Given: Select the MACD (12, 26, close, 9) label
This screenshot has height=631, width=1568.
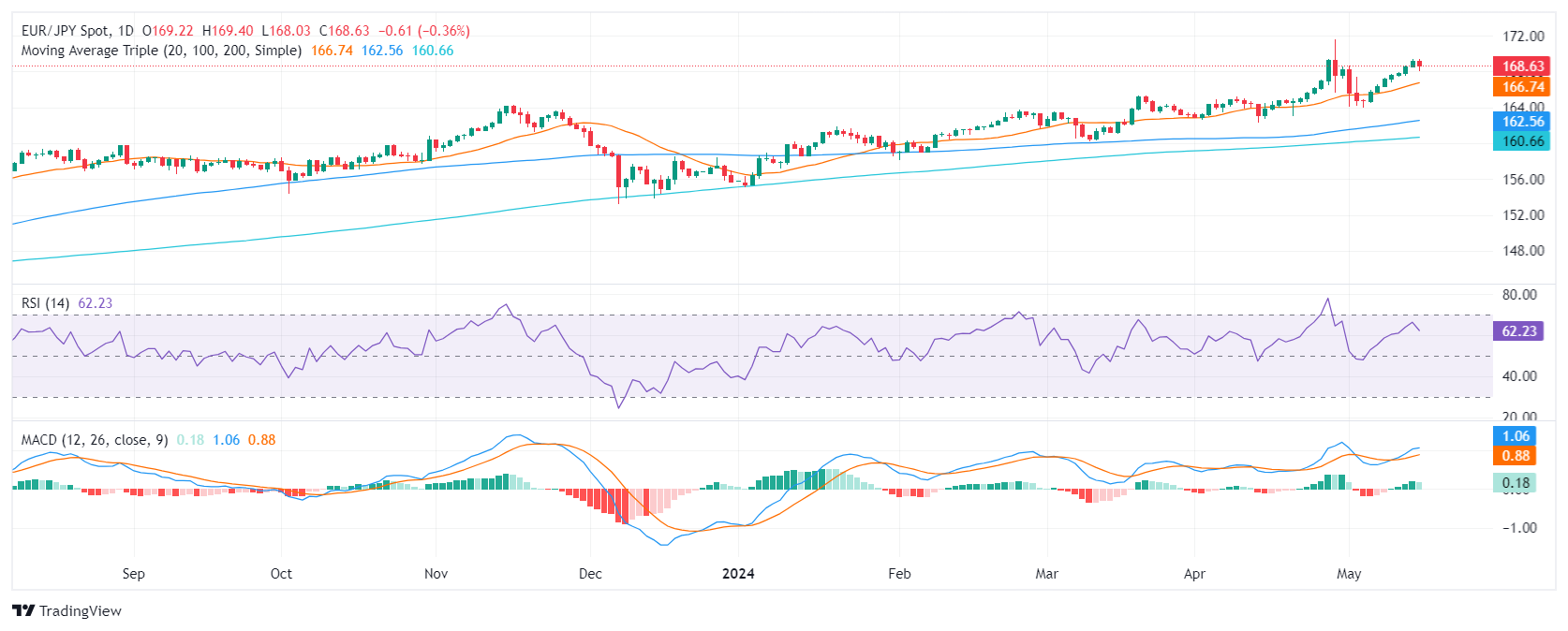Looking at the screenshot, I should pyautogui.click(x=95, y=440).
